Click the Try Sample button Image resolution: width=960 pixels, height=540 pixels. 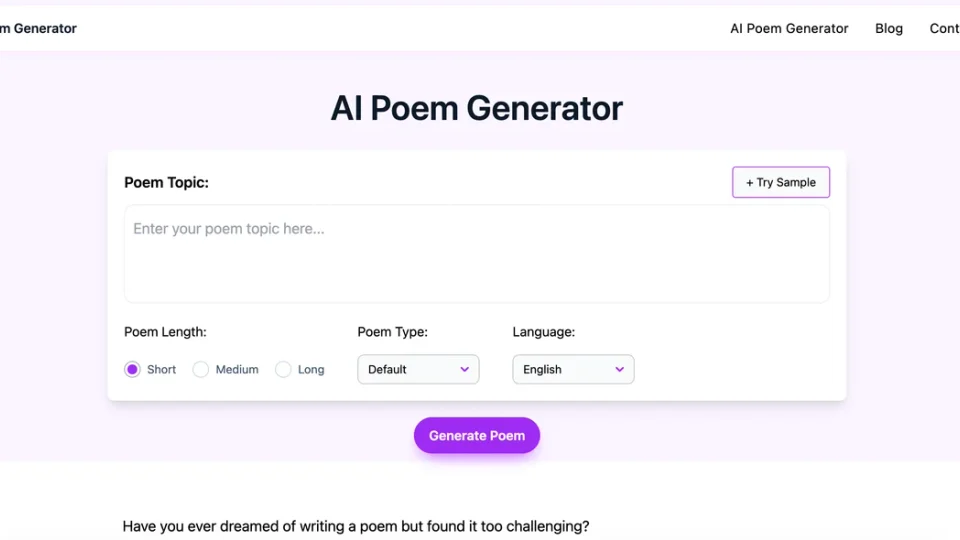(x=781, y=182)
